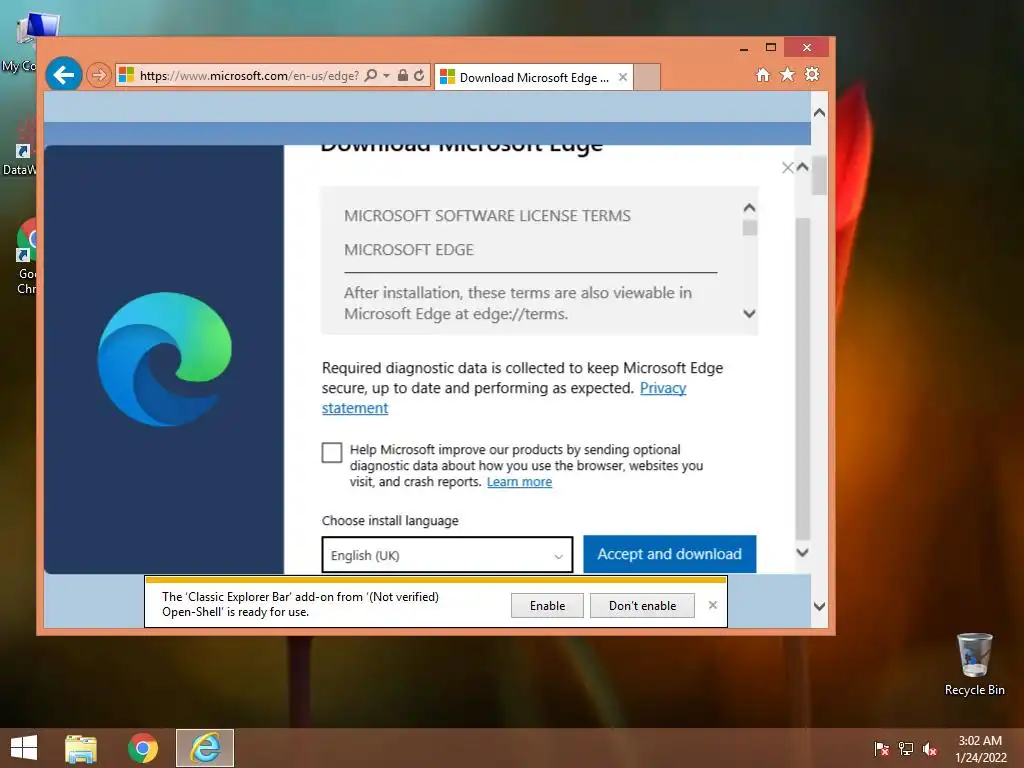Click the muted volume tray icon
The width and height of the screenshot is (1024, 768).
pyautogui.click(x=930, y=749)
